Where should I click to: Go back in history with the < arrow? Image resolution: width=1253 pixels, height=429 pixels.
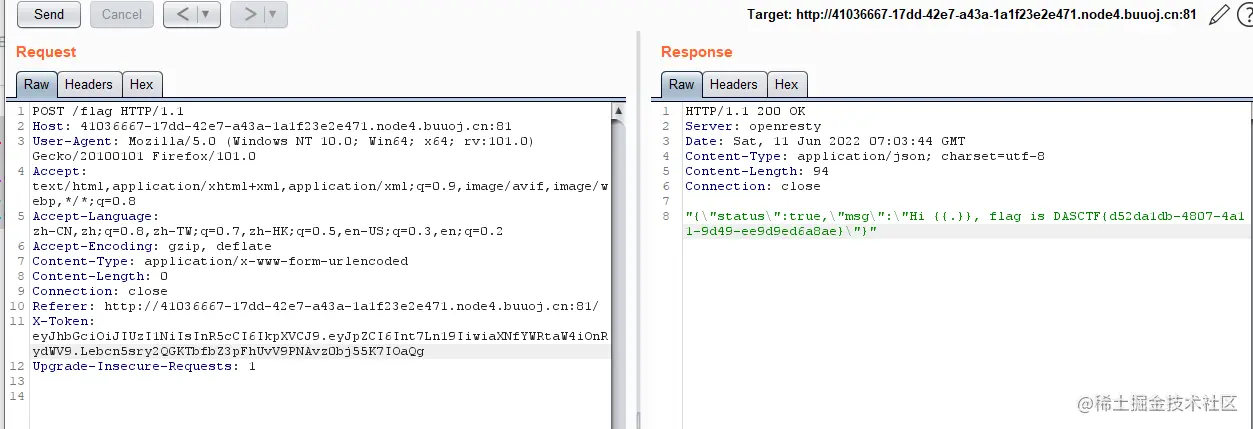pos(180,14)
